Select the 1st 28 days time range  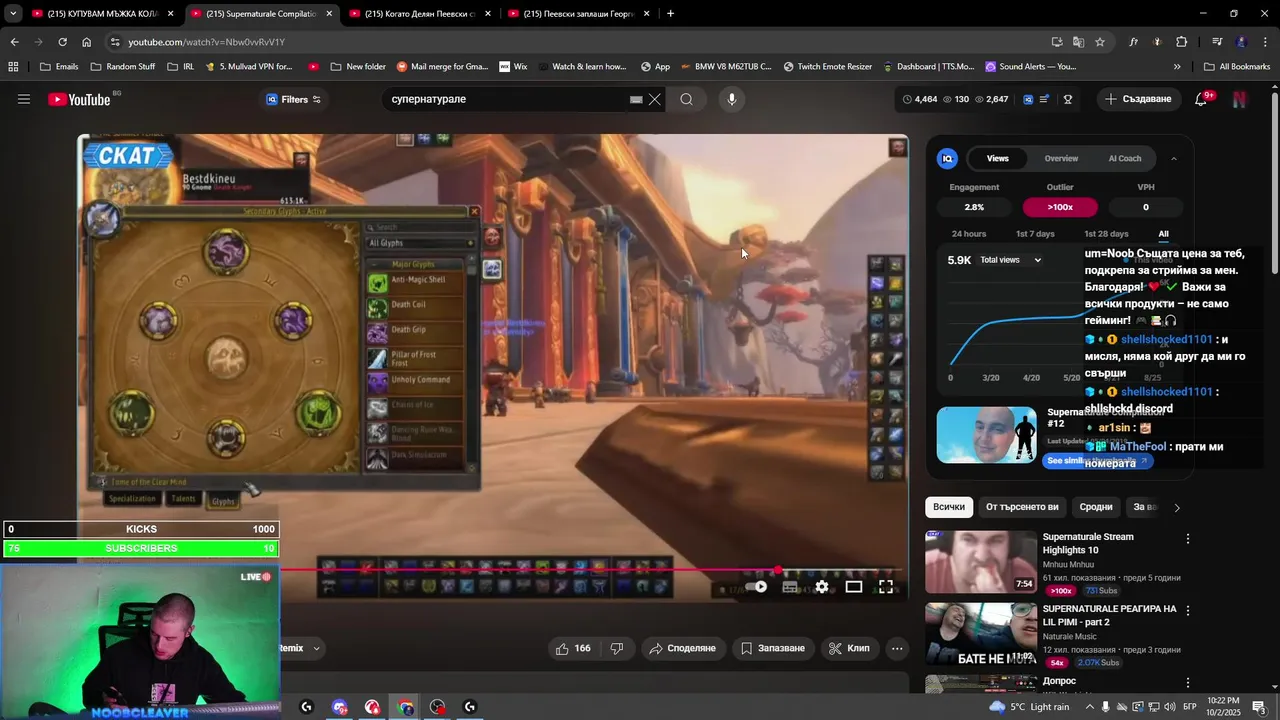[1106, 234]
